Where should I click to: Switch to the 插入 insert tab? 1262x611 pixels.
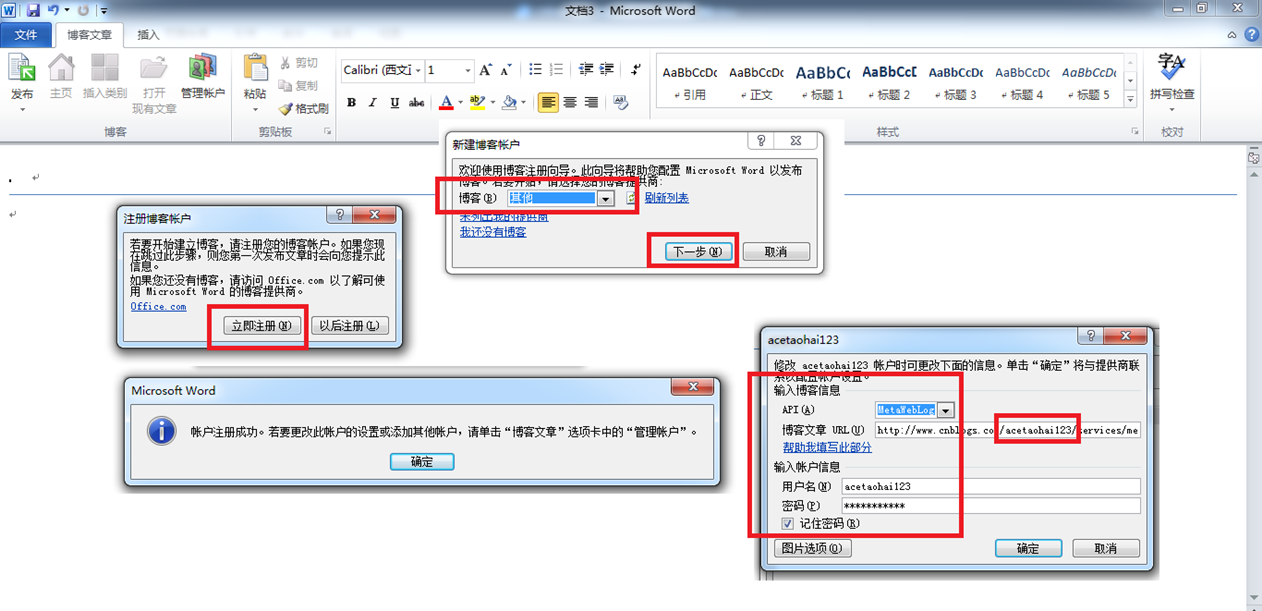[x=148, y=35]
